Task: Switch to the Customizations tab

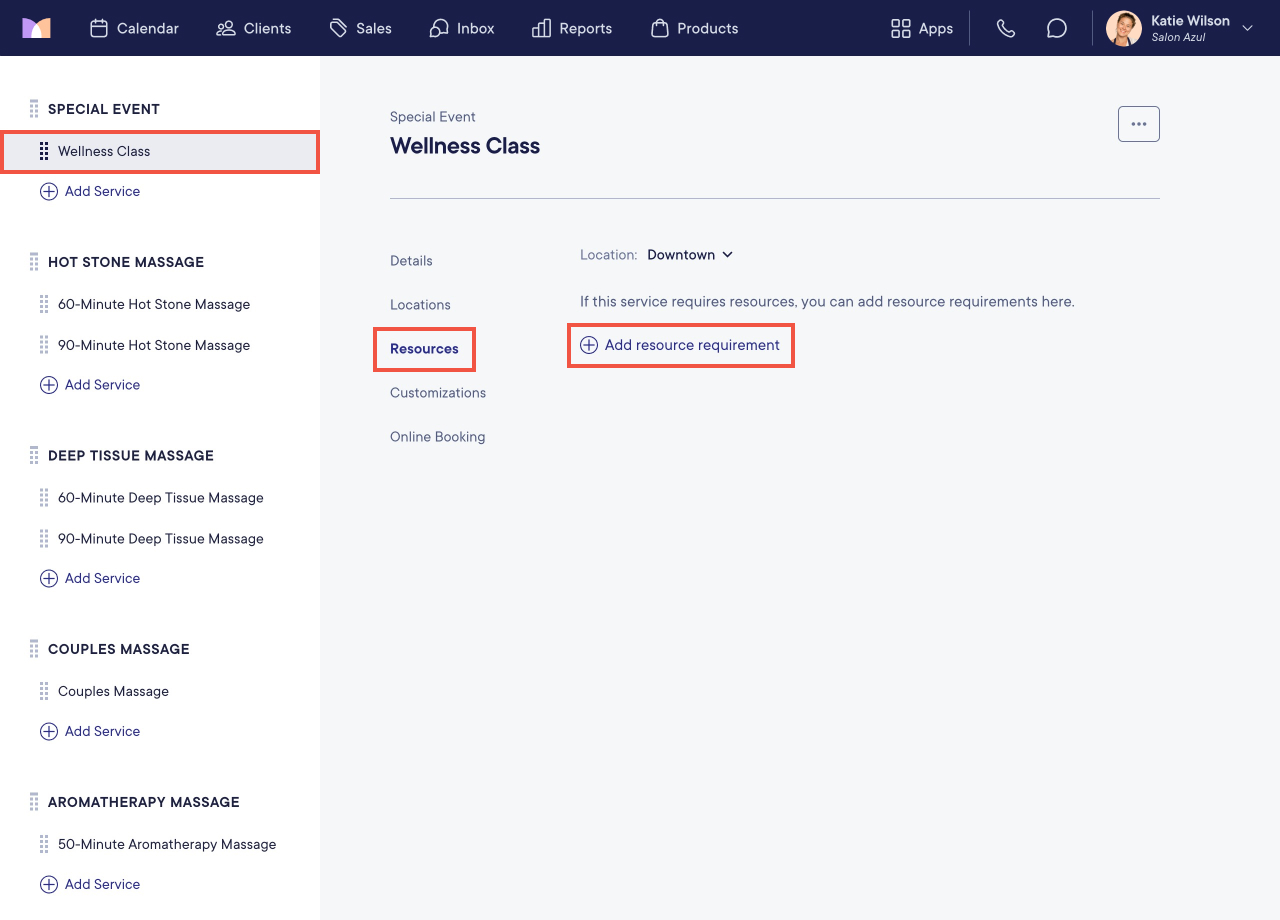Action: (x=438, y=393)
